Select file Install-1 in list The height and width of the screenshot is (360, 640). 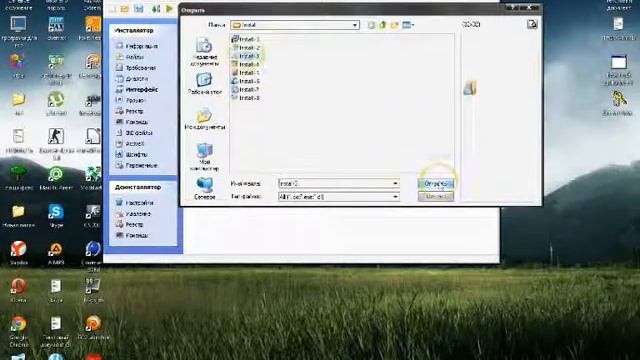click(245, 39)
